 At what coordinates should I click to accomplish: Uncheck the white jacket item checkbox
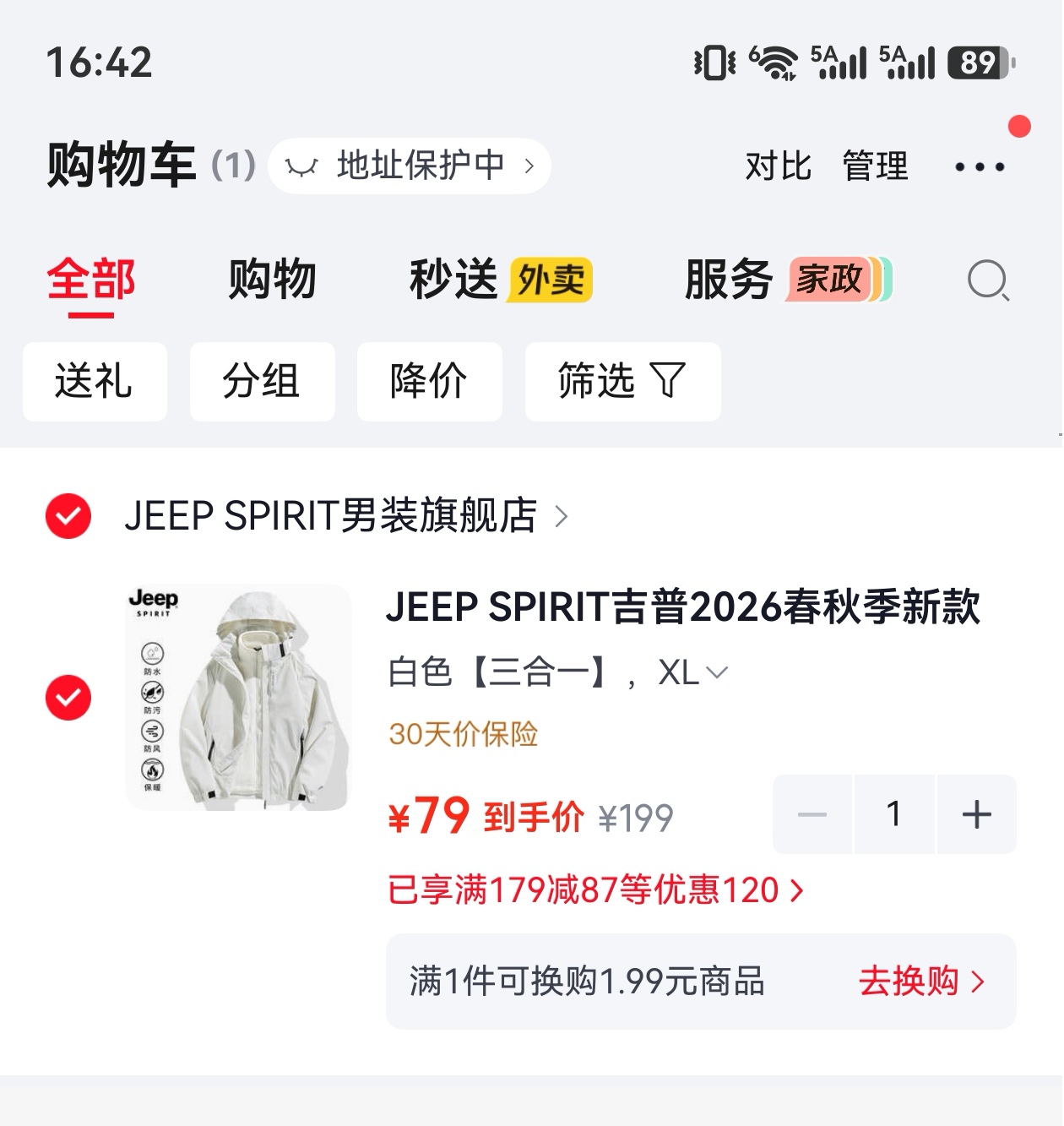click(x=68, y=698)
